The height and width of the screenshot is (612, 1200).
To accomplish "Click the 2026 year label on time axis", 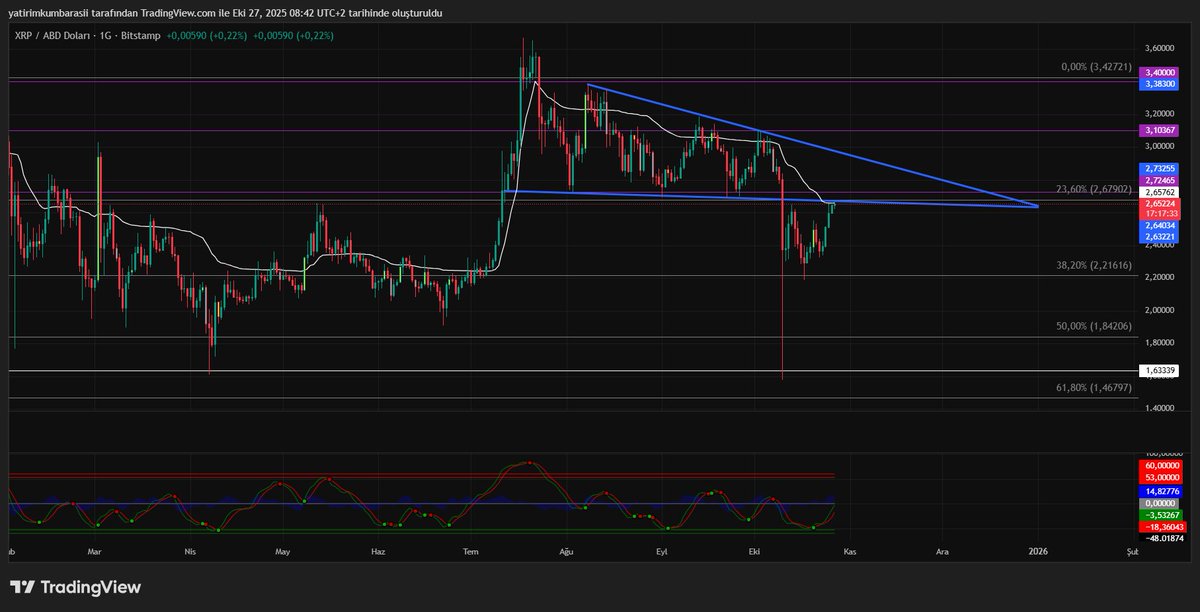I will click(x=1038, y=551).
